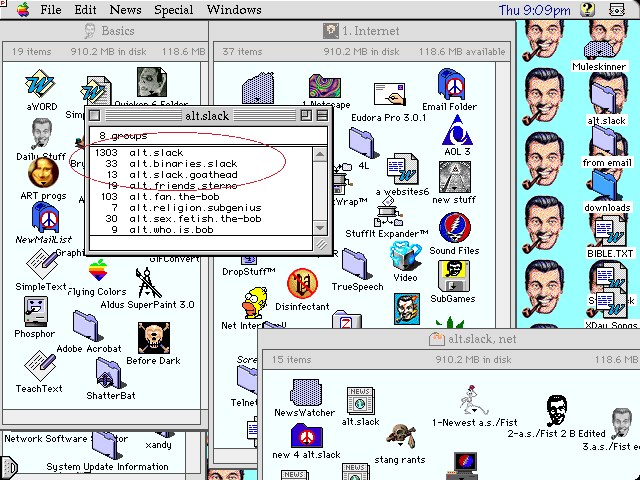The height and width of the screenshot is (480, 640).
Task: Open the Muleskinner desktop folder
Action: (x=599, y=51)
